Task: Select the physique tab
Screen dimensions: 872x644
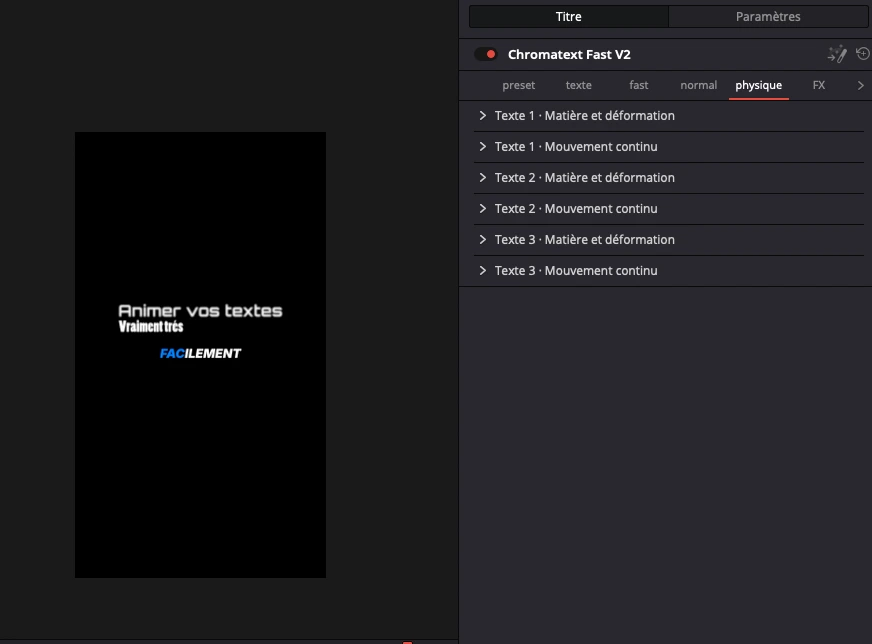Action: pos(759,86)
